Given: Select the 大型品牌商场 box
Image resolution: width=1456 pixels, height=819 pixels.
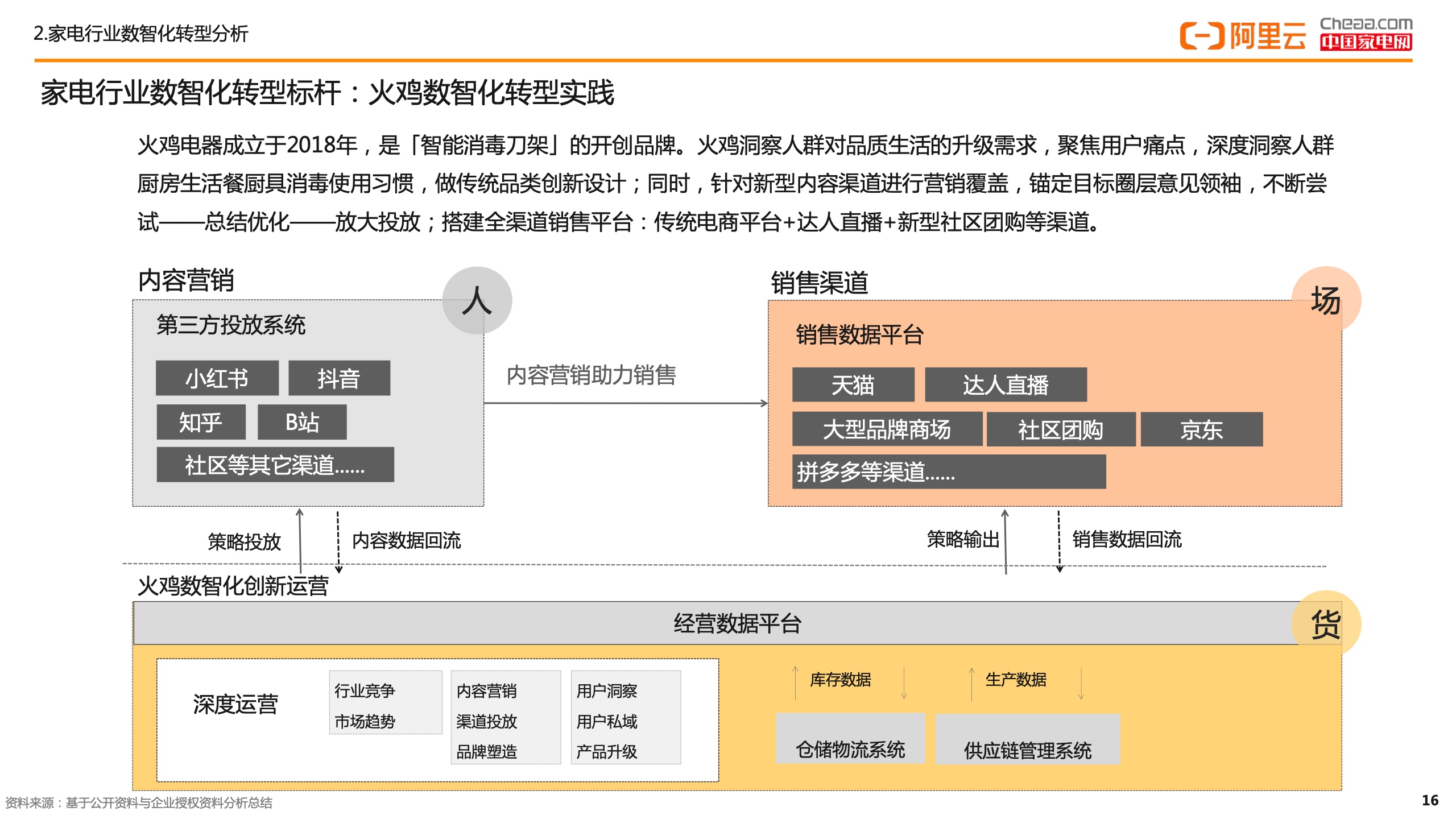Looking at the screenshot, I should (887, 429).
